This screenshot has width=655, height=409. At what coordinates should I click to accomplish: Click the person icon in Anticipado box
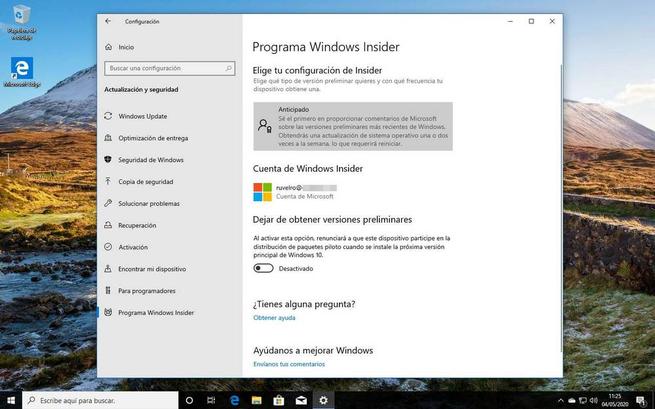[265, 126]
